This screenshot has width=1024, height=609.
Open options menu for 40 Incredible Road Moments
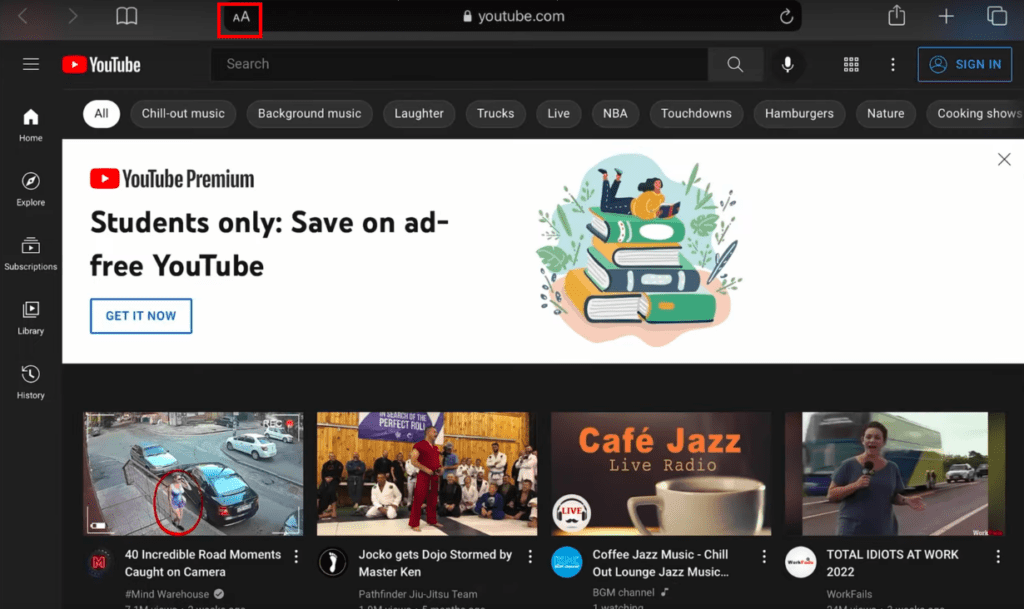coord(296,556)
